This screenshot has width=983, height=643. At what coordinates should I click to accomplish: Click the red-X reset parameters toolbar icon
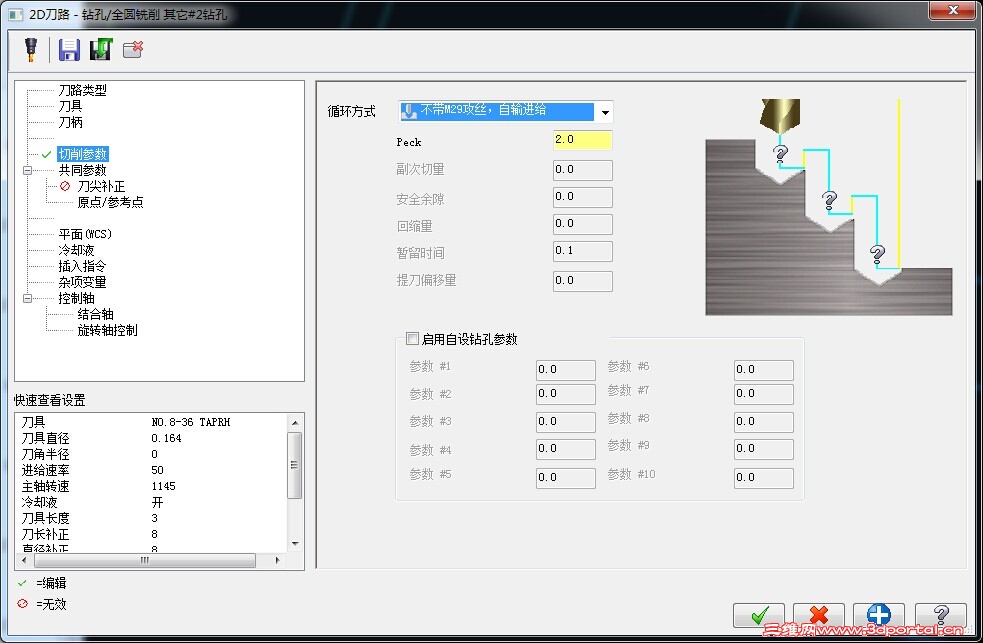pos(133,50)
